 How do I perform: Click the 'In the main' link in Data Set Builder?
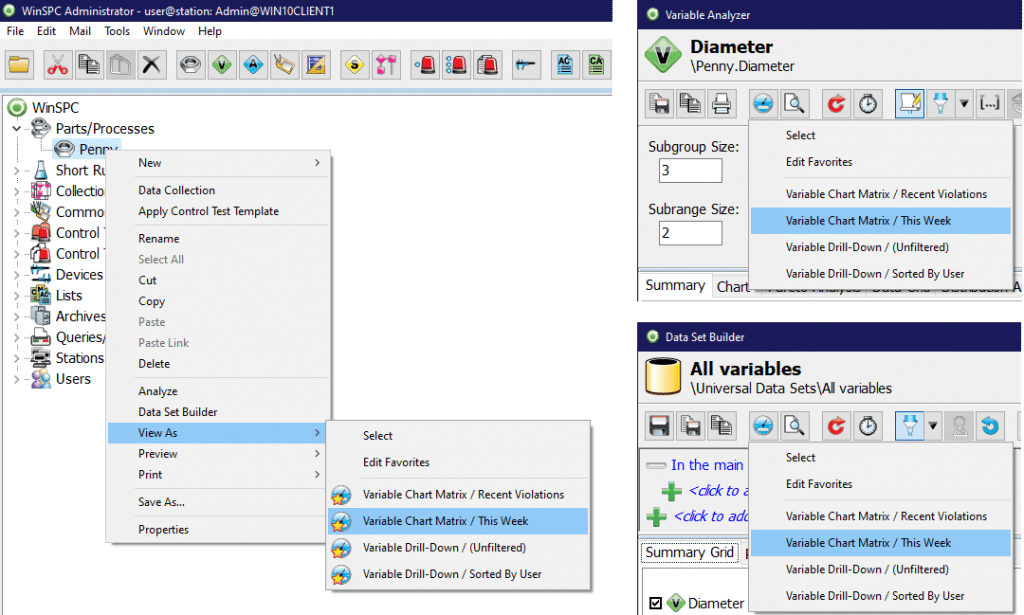[706, 465]
